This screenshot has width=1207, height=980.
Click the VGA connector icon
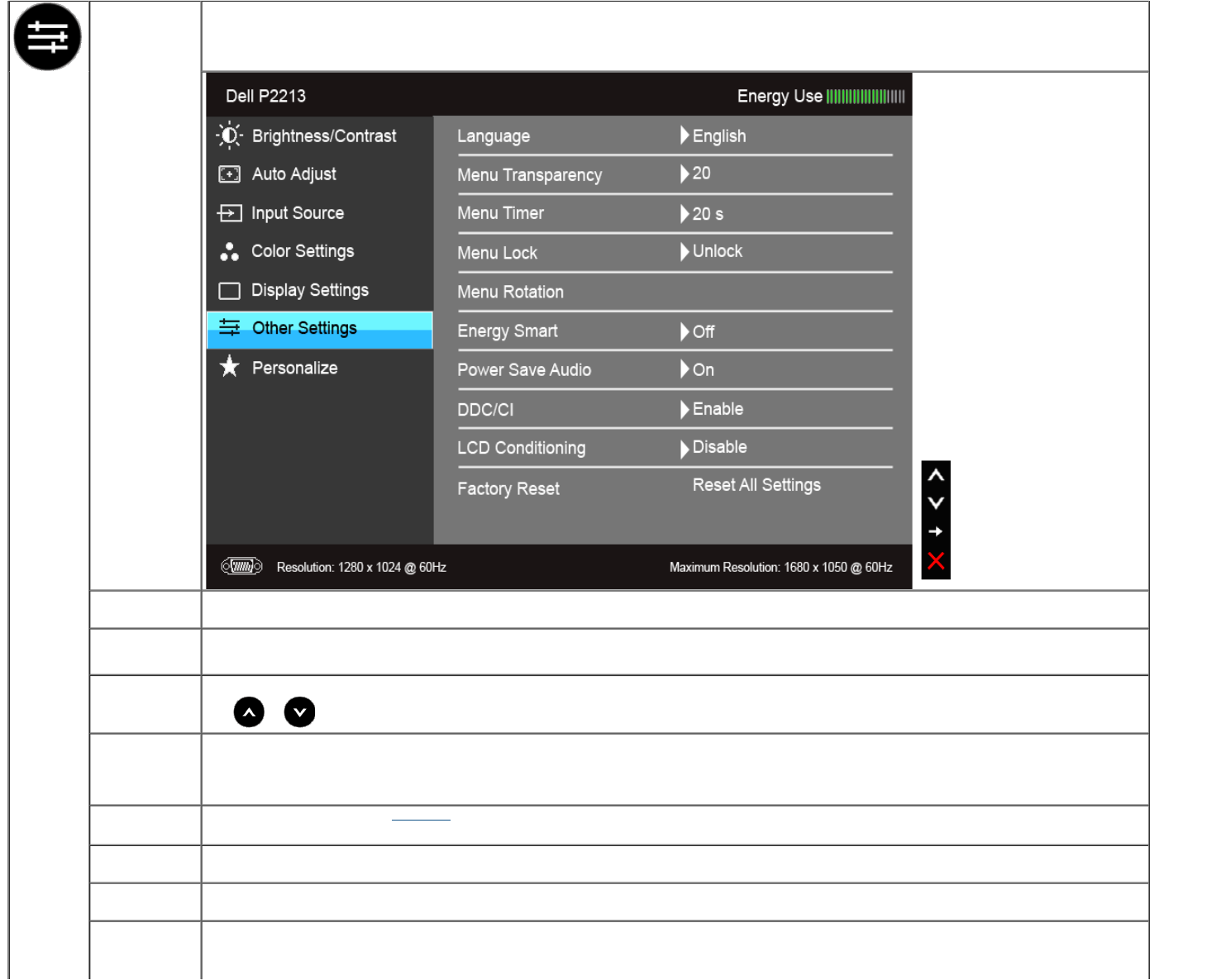click(x=241, y=567)
